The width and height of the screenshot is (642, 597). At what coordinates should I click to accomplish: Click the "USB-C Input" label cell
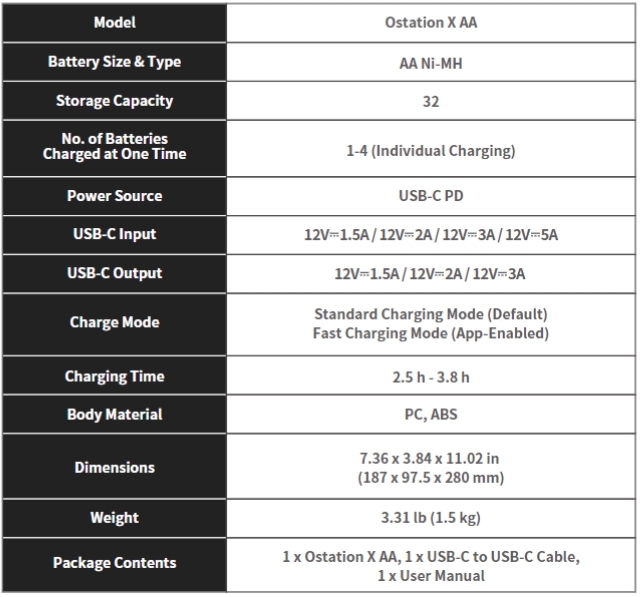coord(114,235)
